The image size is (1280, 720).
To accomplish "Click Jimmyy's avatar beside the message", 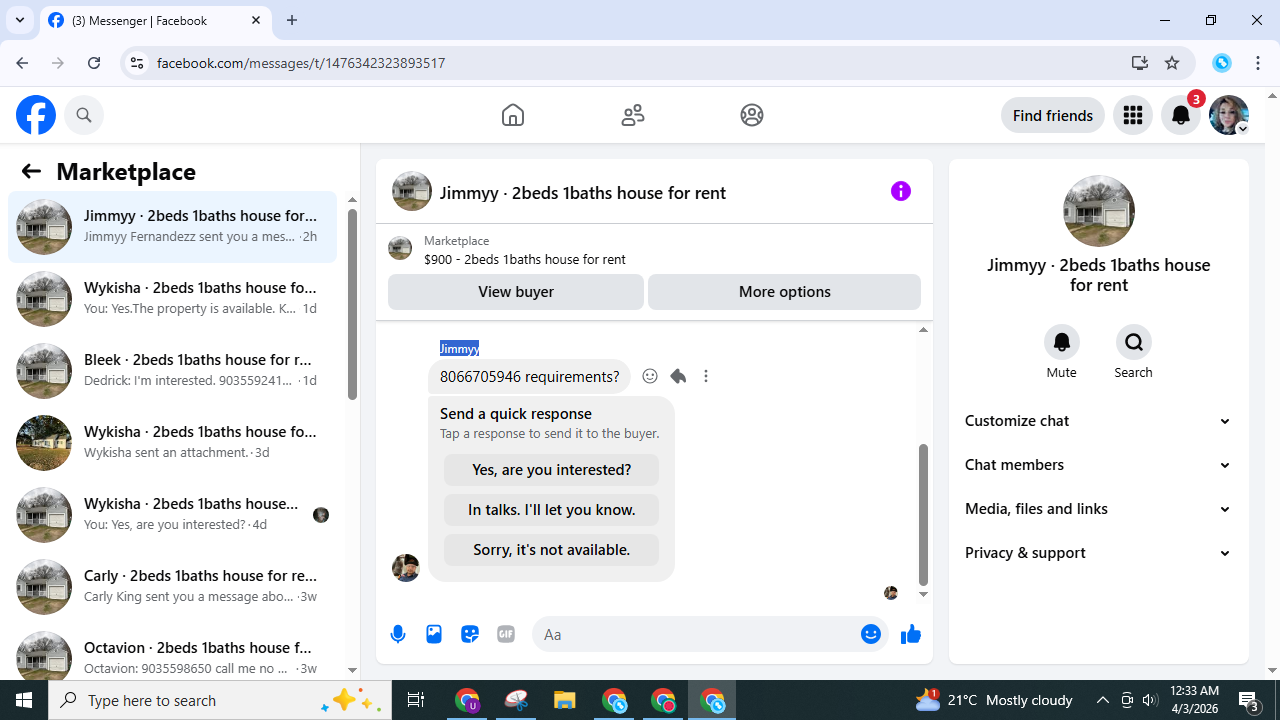I will point(406,568).
